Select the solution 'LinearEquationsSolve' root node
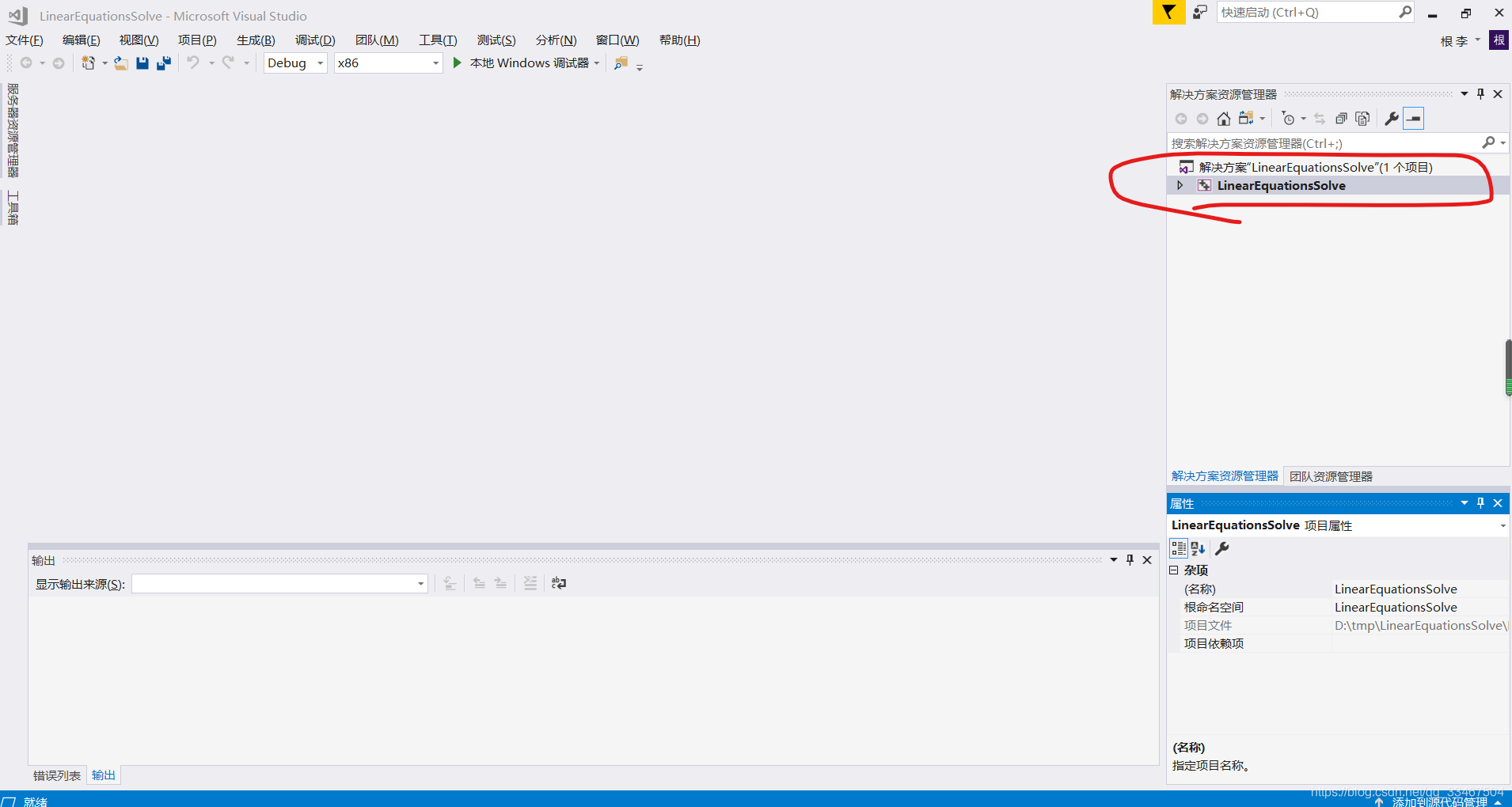1512x807 pixels. 1315,167
